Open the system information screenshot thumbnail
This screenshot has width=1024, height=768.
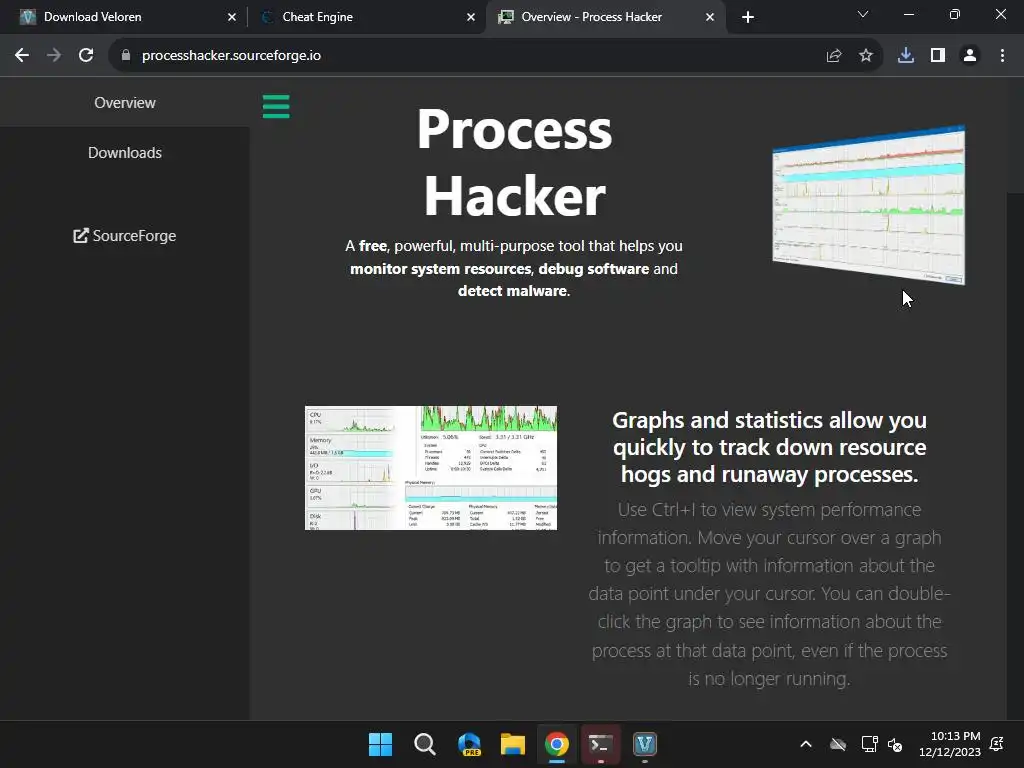(x=430, y=468)
